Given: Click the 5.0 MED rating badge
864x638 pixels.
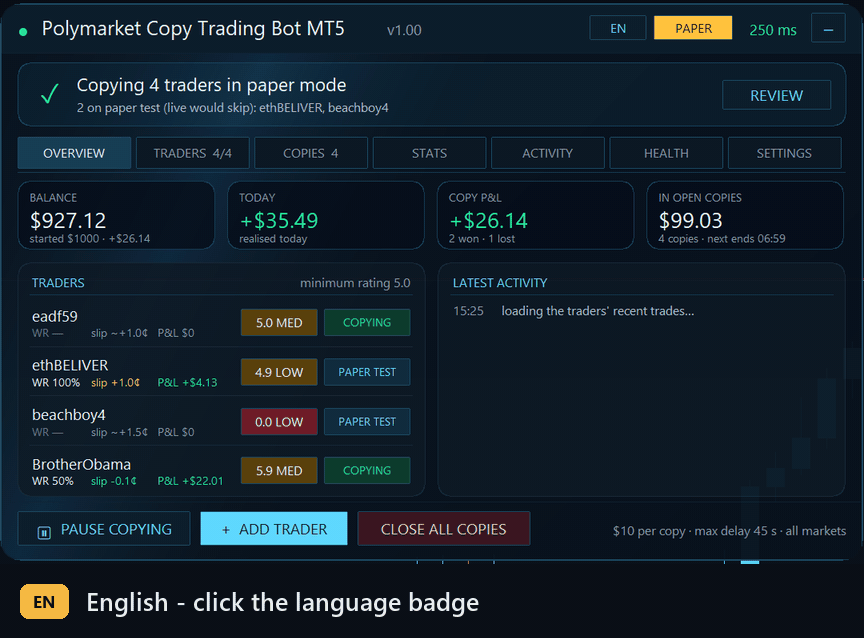Looking at the screenshot, I should [279, 322].
